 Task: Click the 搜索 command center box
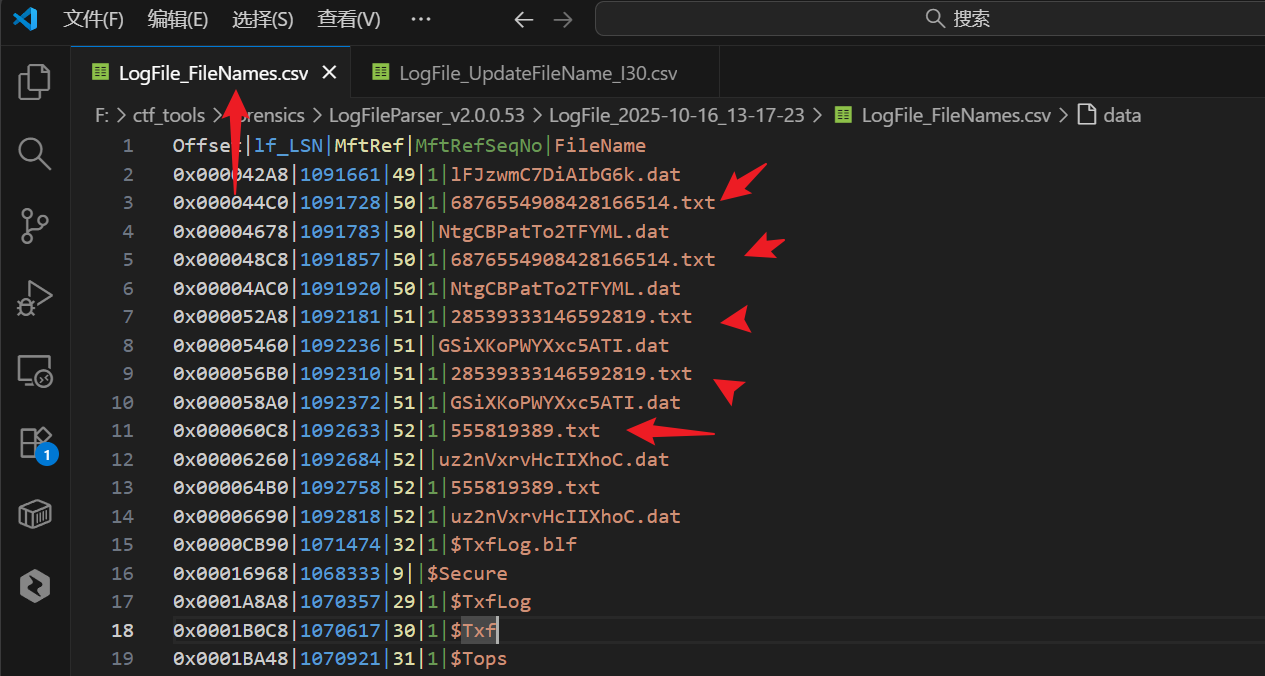930,19
